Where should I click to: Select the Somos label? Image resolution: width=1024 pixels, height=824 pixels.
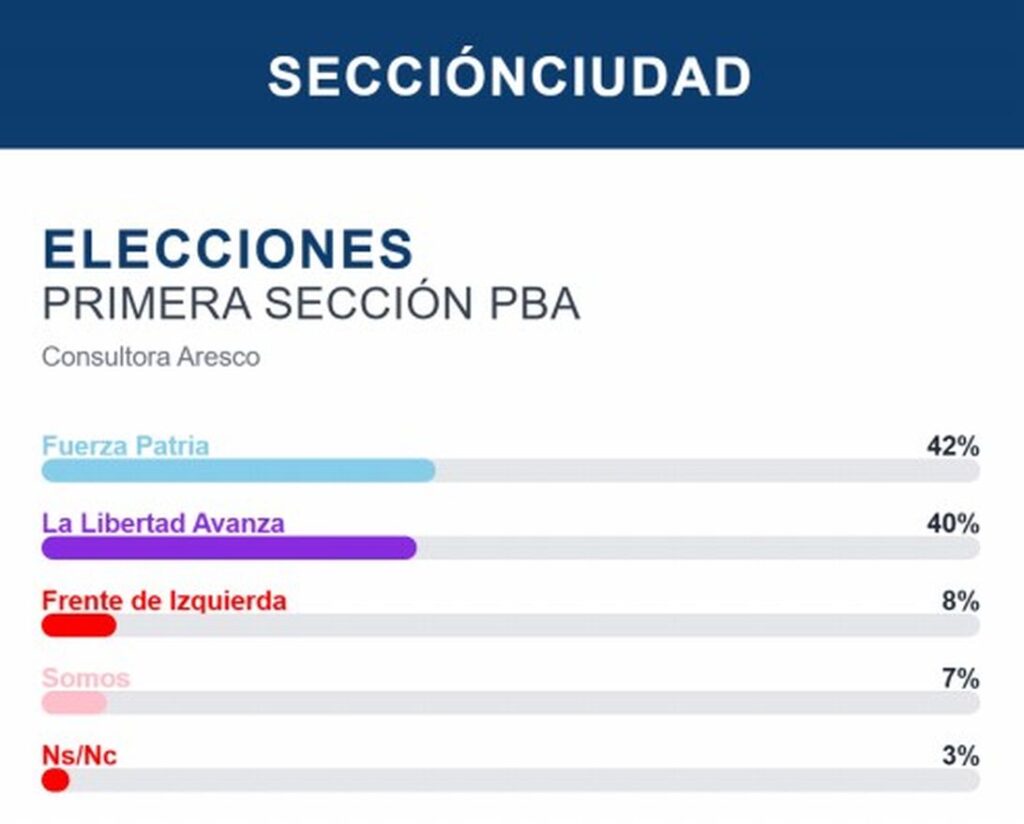pyautogui.click(x=86, y=678)
